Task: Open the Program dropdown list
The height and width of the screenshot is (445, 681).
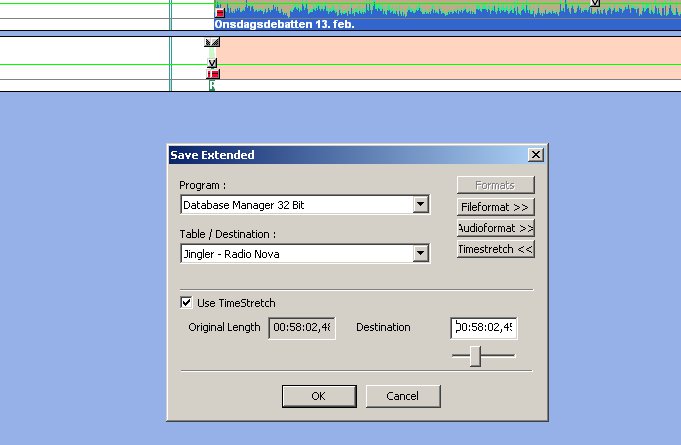Action: 420,204
